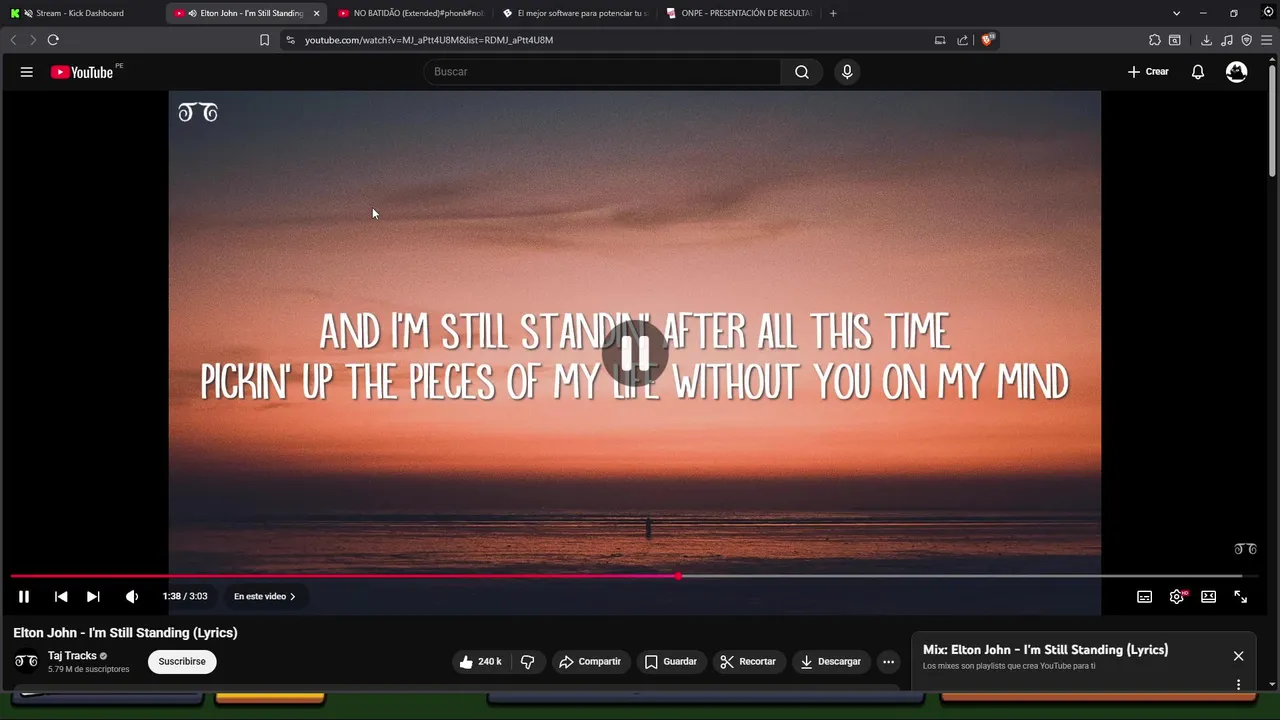Screen dimensions: 1280x720
Task: Open the Taj Tracks channel name link
Action: (72, 656)
